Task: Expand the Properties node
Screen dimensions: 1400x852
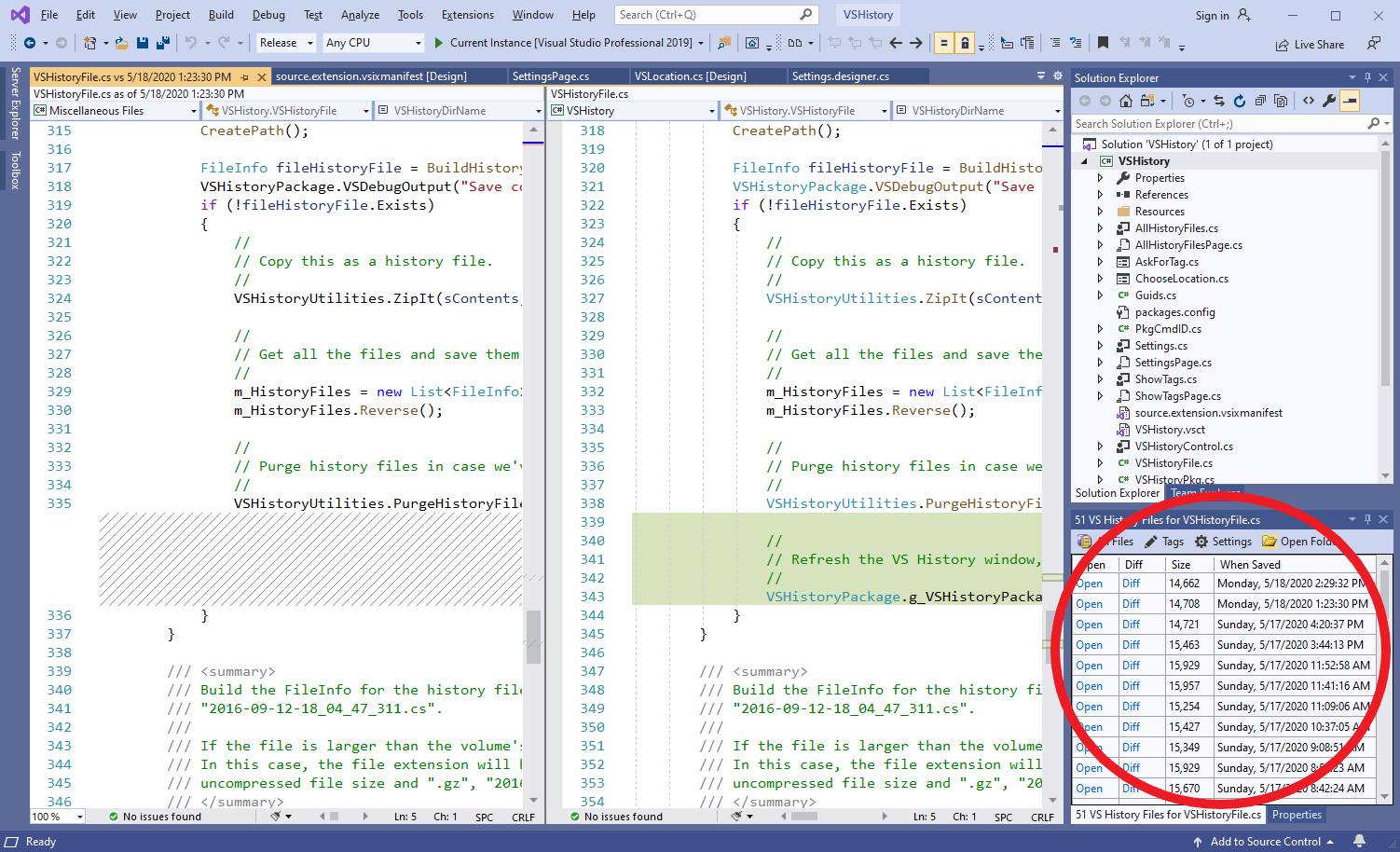Action: [x=1100, y=178]
